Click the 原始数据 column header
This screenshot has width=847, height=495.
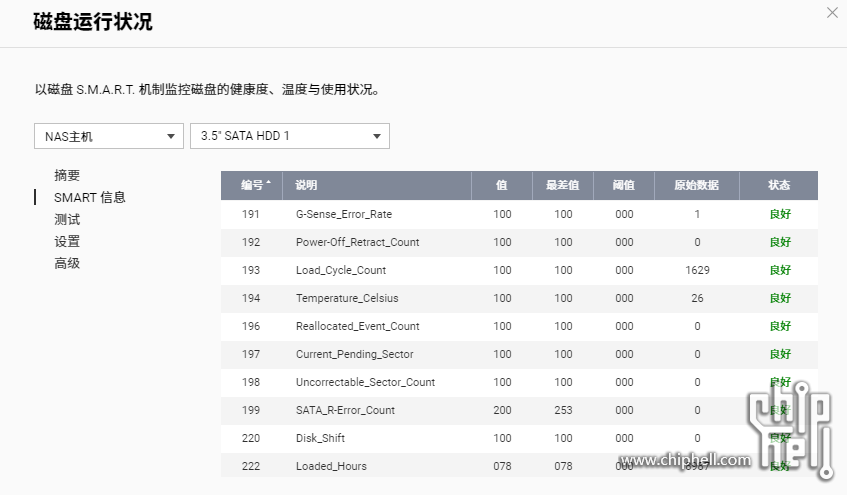click(696, 185)
